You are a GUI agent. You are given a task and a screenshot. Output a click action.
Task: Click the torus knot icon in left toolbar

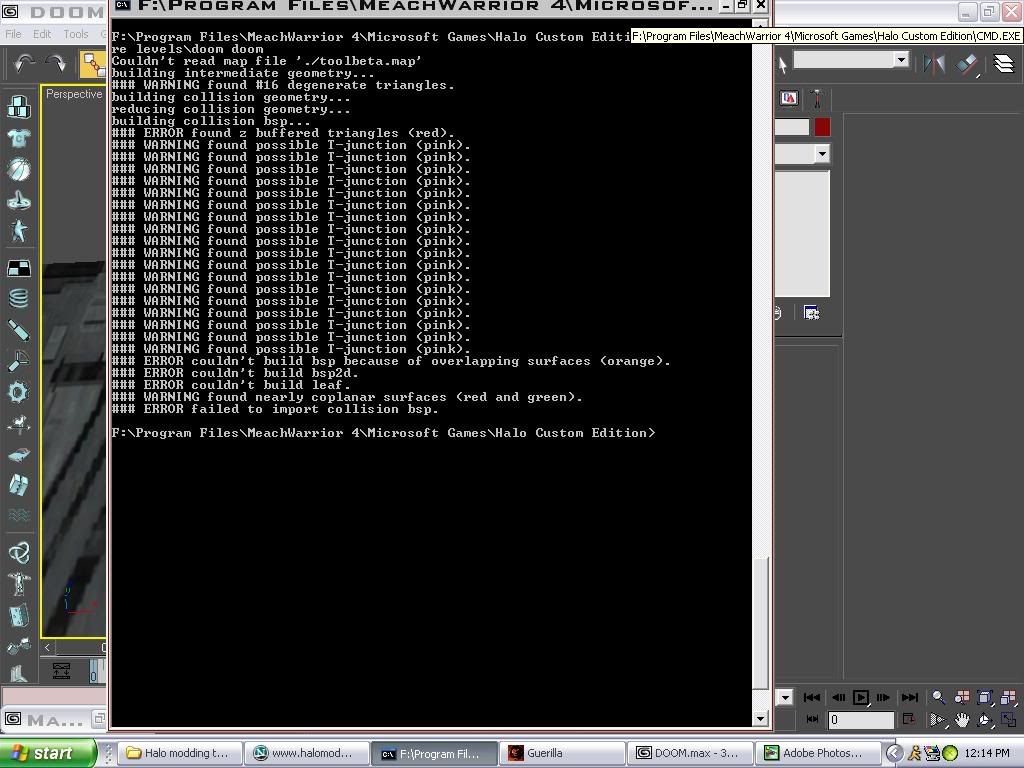point(18,552)
